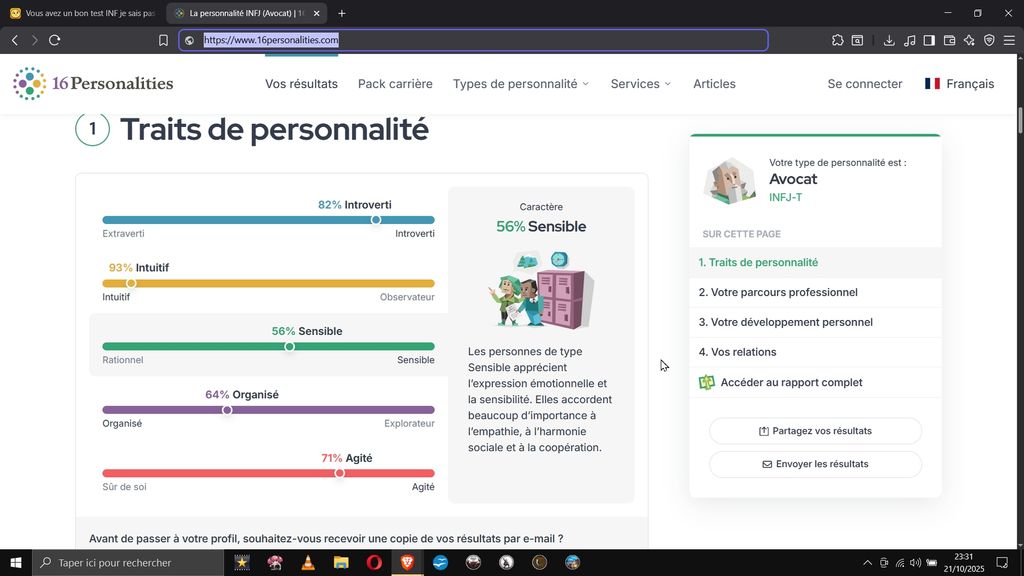The width and height of the screenshot is (1024, 576).
Task: Open the Français language selector
Action: click(x=959, y=84)
